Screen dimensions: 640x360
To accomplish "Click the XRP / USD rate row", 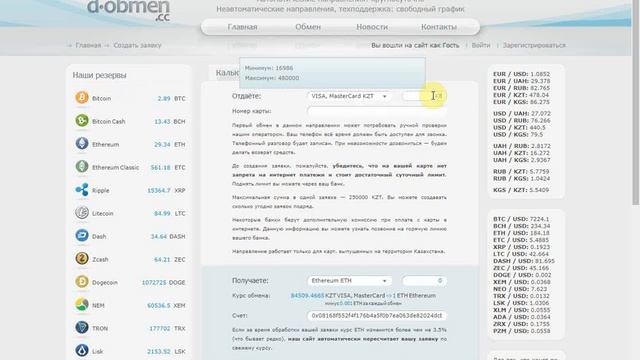I will [521, 247].
